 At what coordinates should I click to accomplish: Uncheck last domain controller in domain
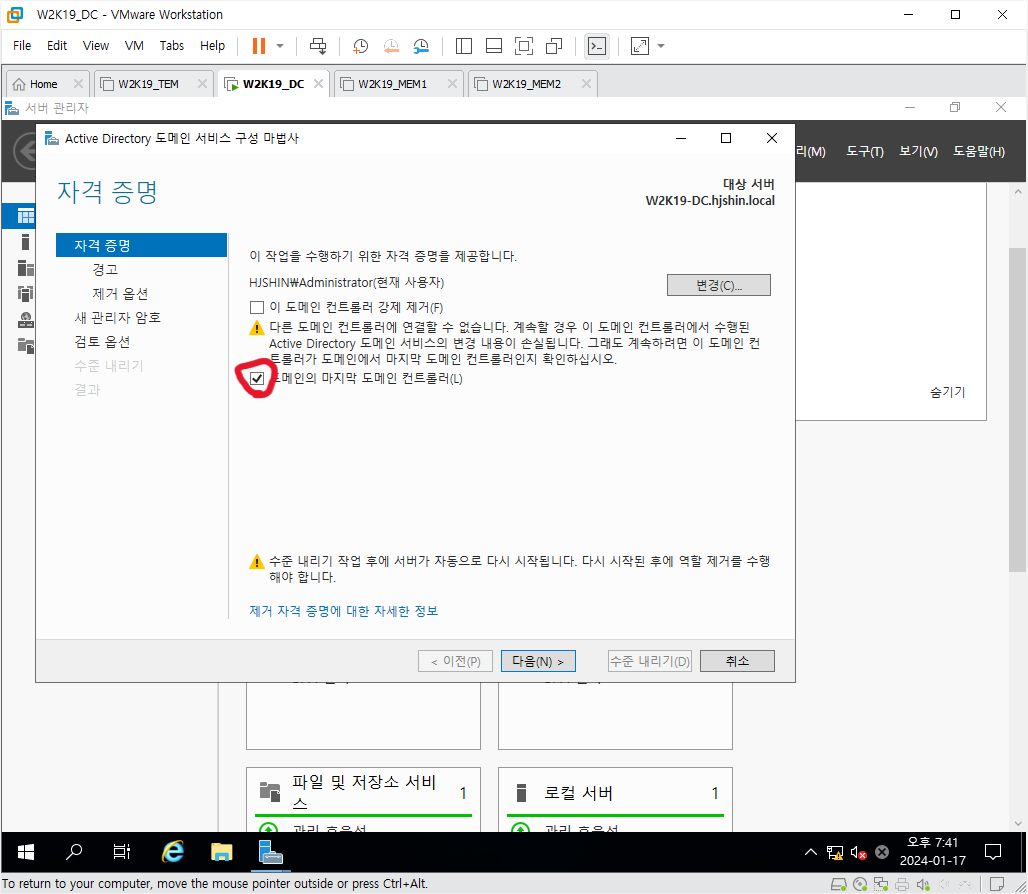257,378
